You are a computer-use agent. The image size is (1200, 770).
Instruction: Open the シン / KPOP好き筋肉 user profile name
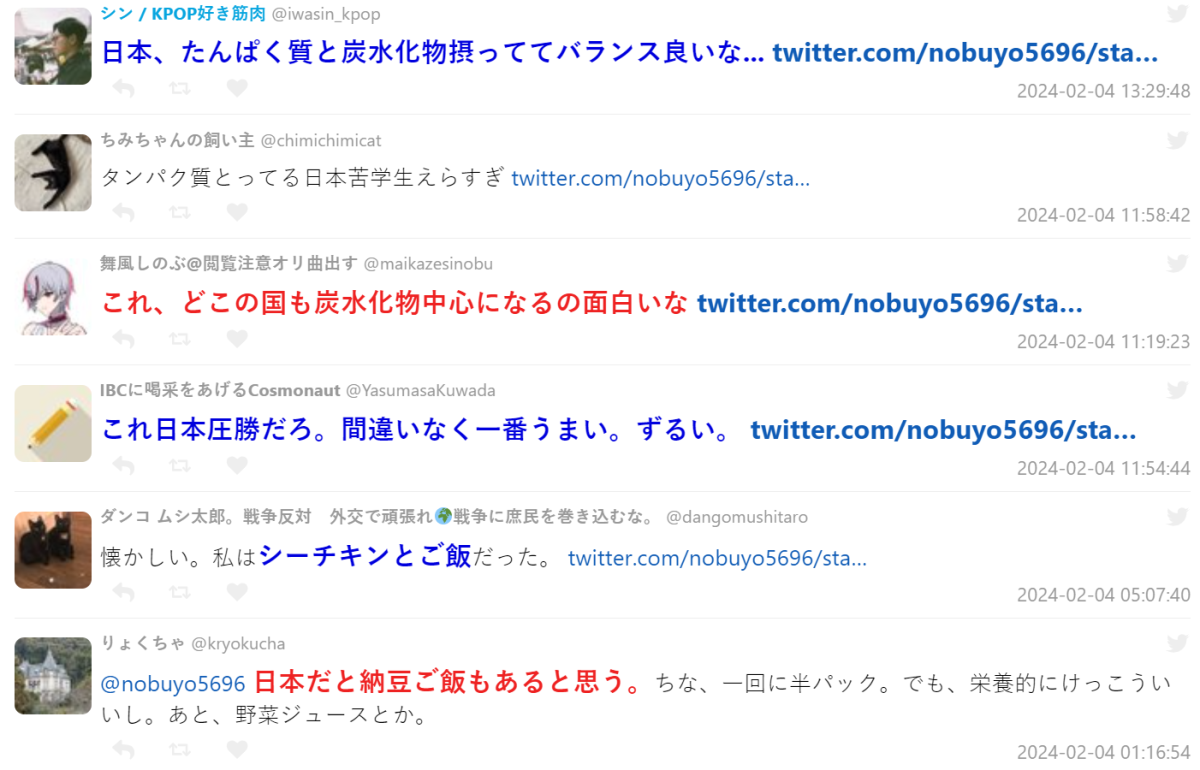pos(183,14)
